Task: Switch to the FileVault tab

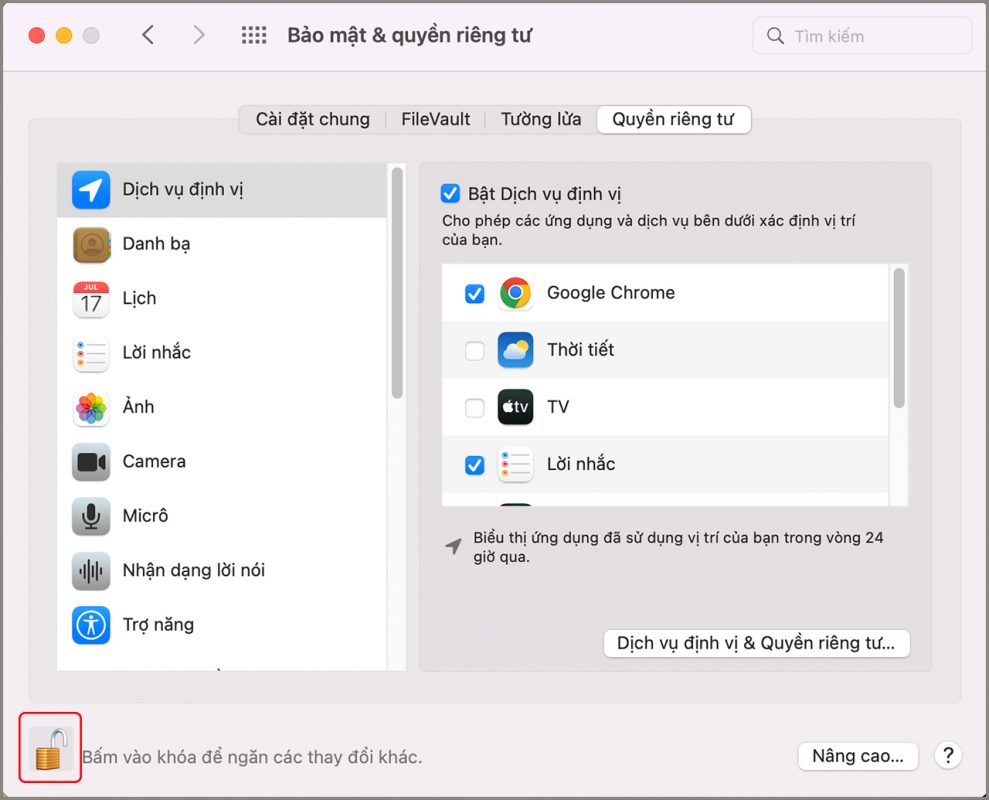Action: pyautogui.click(x=435, y=118)
